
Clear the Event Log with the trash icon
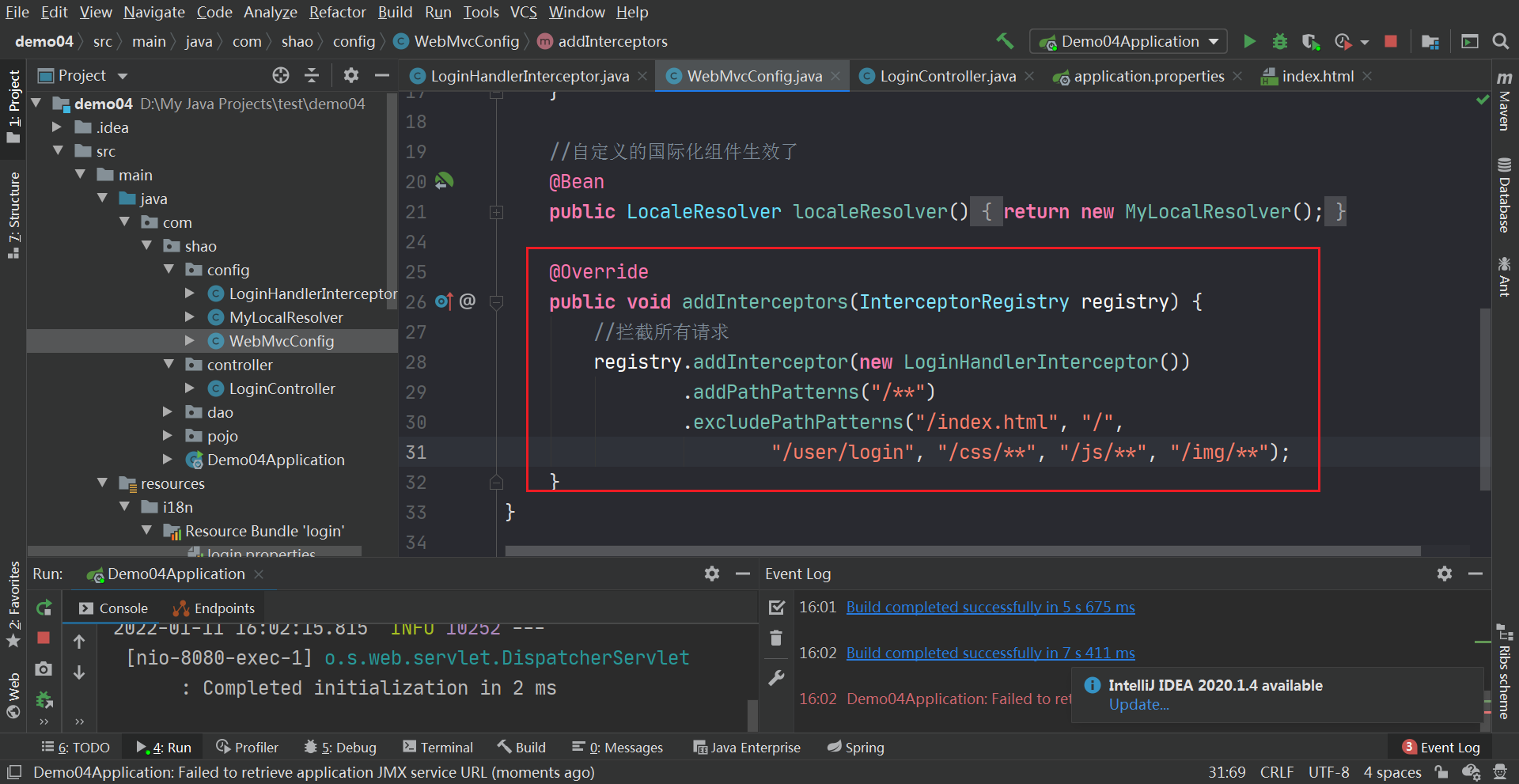[776, 638]
